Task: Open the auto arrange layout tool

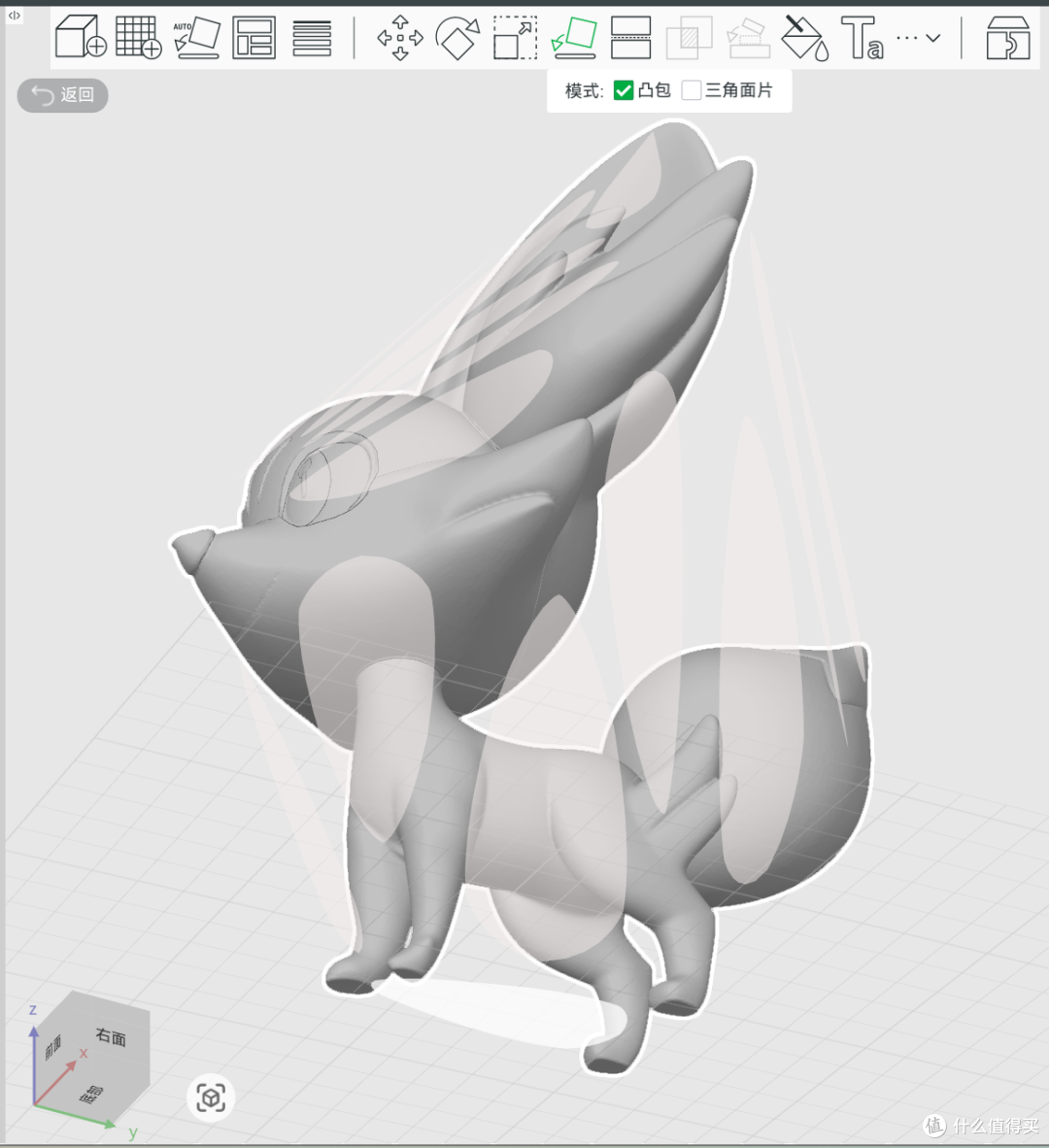Action: (x=254, y=37)
